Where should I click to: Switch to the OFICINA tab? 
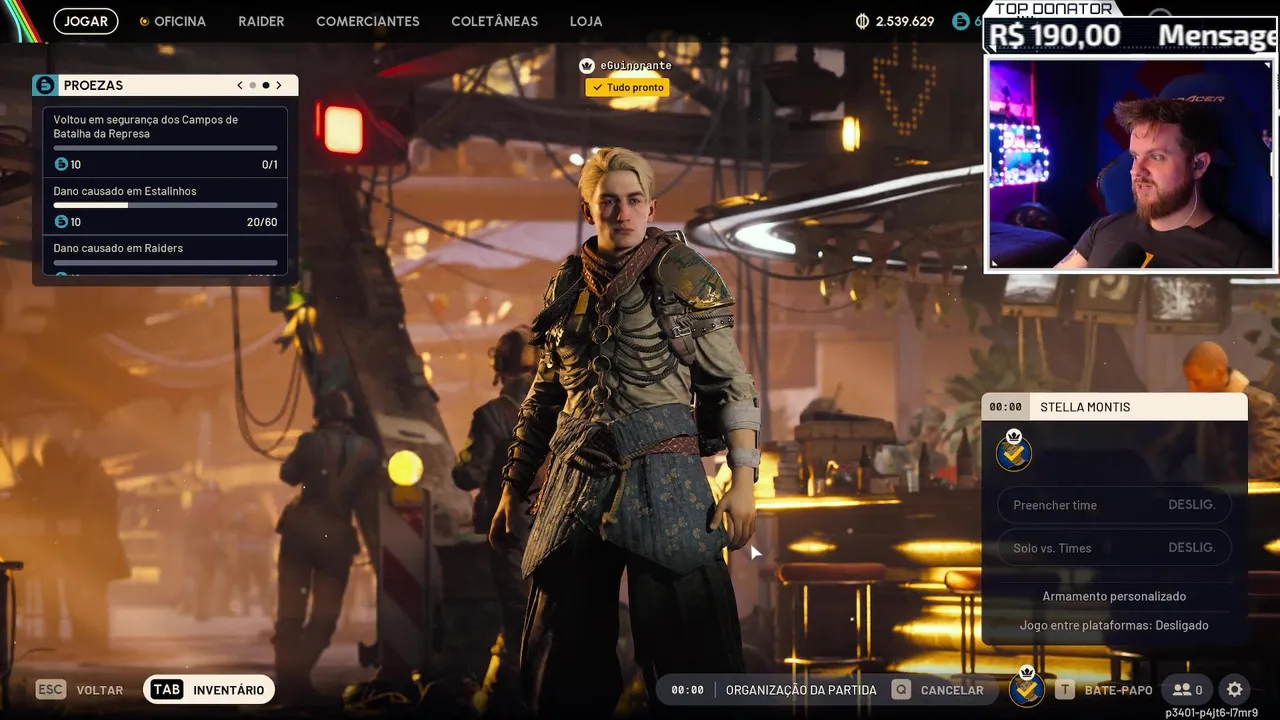click(180, 21)
